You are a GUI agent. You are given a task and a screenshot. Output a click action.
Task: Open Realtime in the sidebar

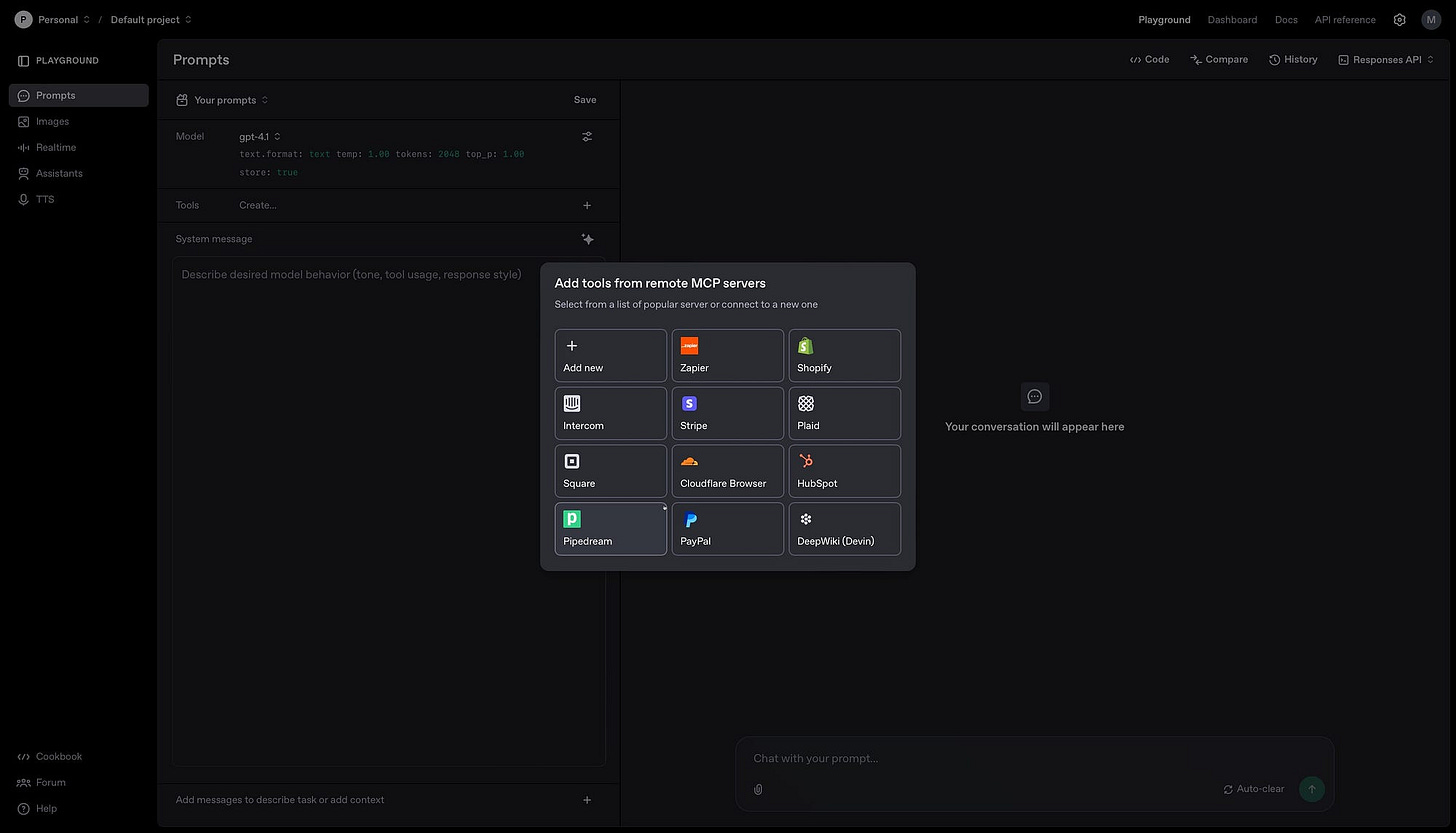(x=79, y=148)
